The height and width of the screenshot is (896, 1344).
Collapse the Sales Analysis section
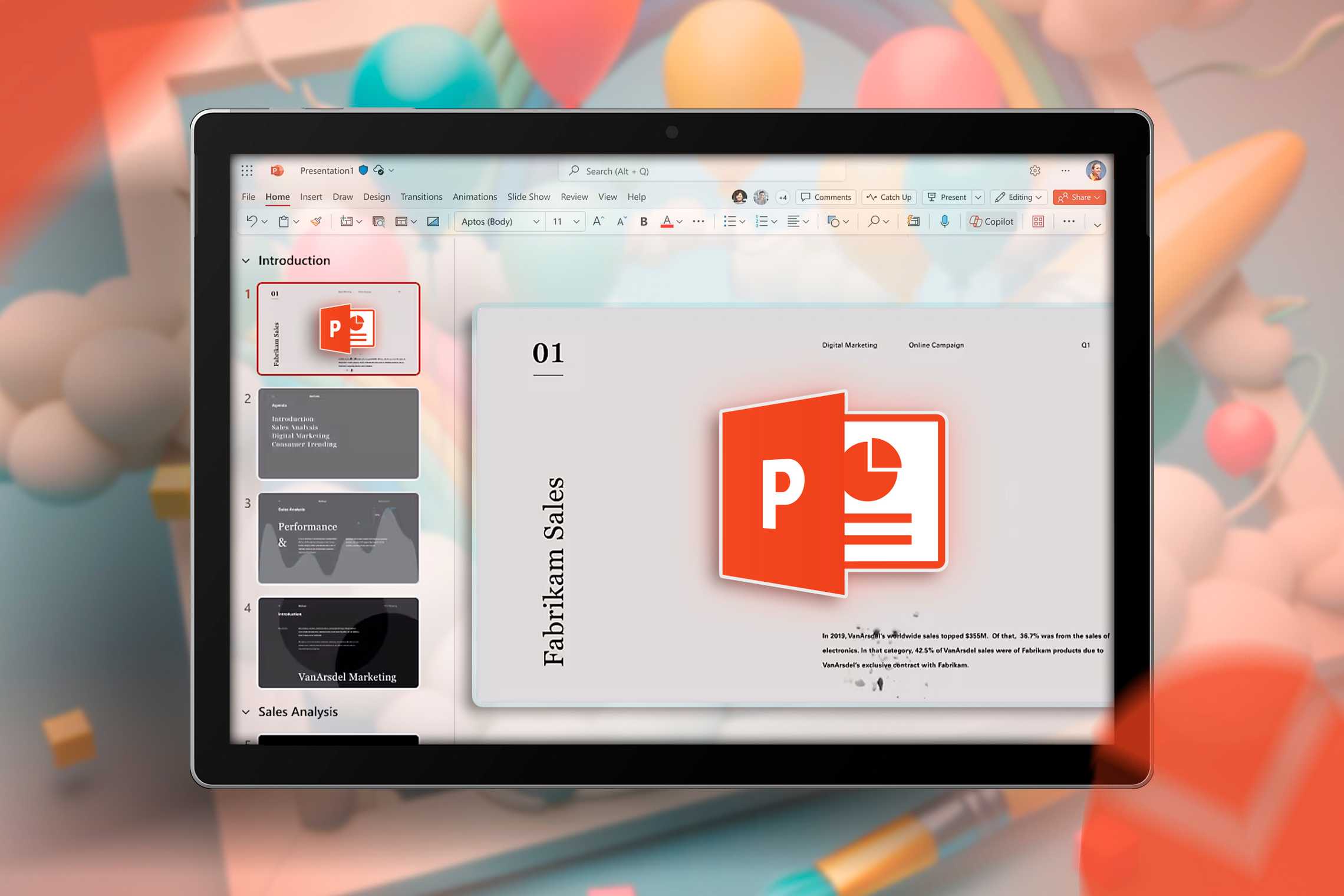[246, 712]
